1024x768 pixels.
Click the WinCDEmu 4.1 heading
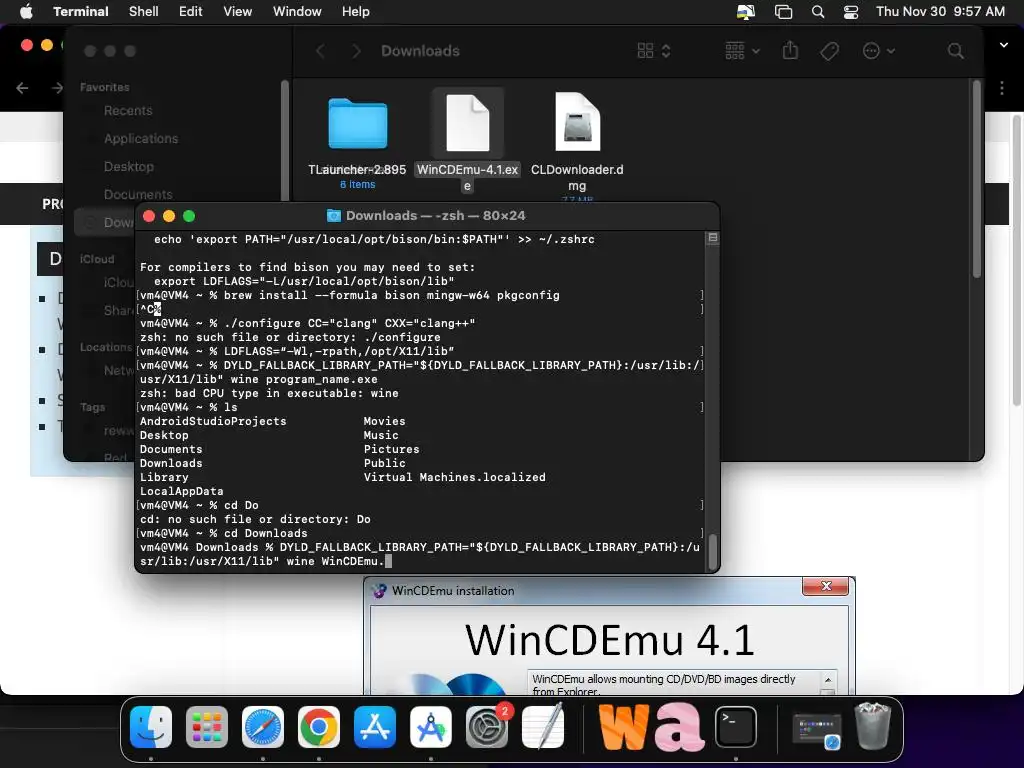(609, 640)
